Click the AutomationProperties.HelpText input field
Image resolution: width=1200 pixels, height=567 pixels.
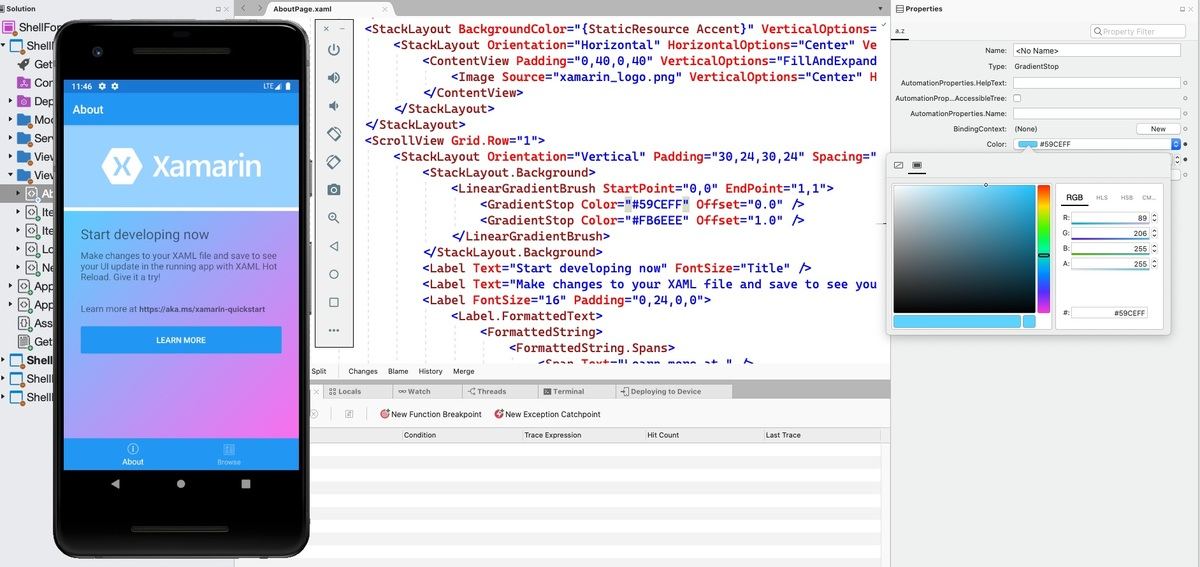(1096, 82)
